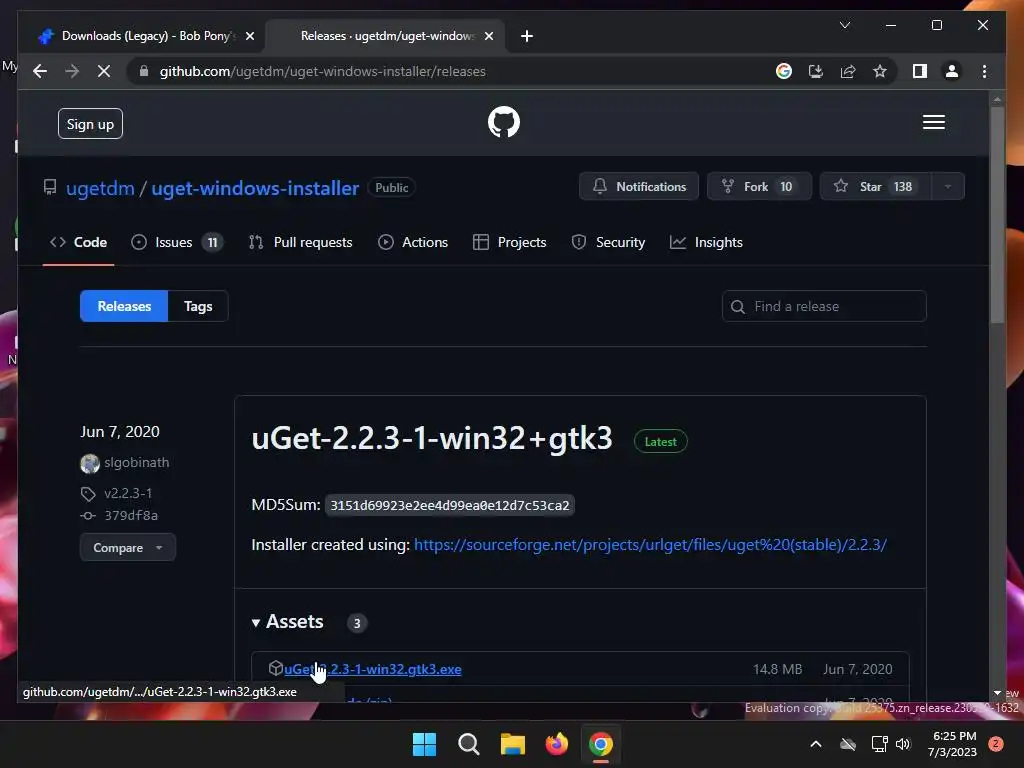The width and height of the screenshot is (1024, 768).
Task: Click the Latest badge
Action: tap(660, 442)
